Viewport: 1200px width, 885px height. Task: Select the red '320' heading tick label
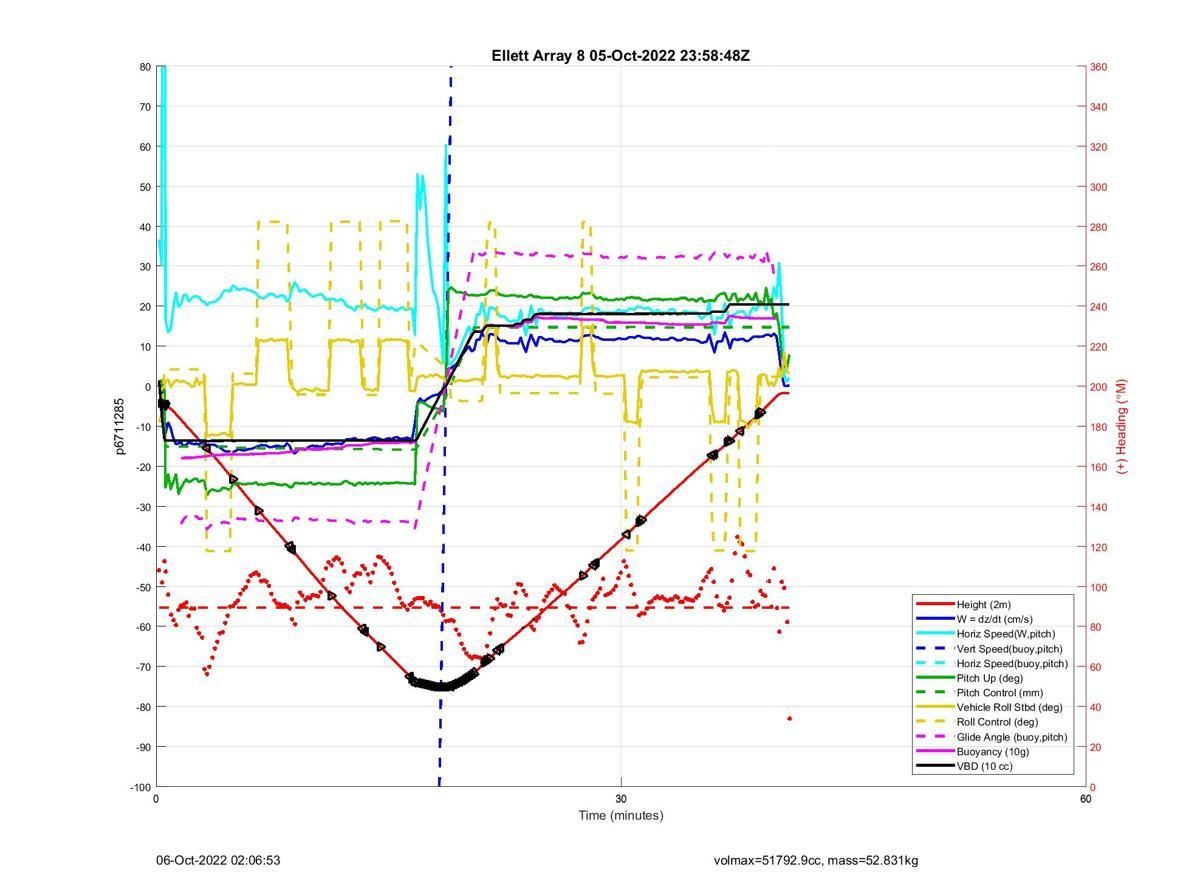[x=1098, y=147]
